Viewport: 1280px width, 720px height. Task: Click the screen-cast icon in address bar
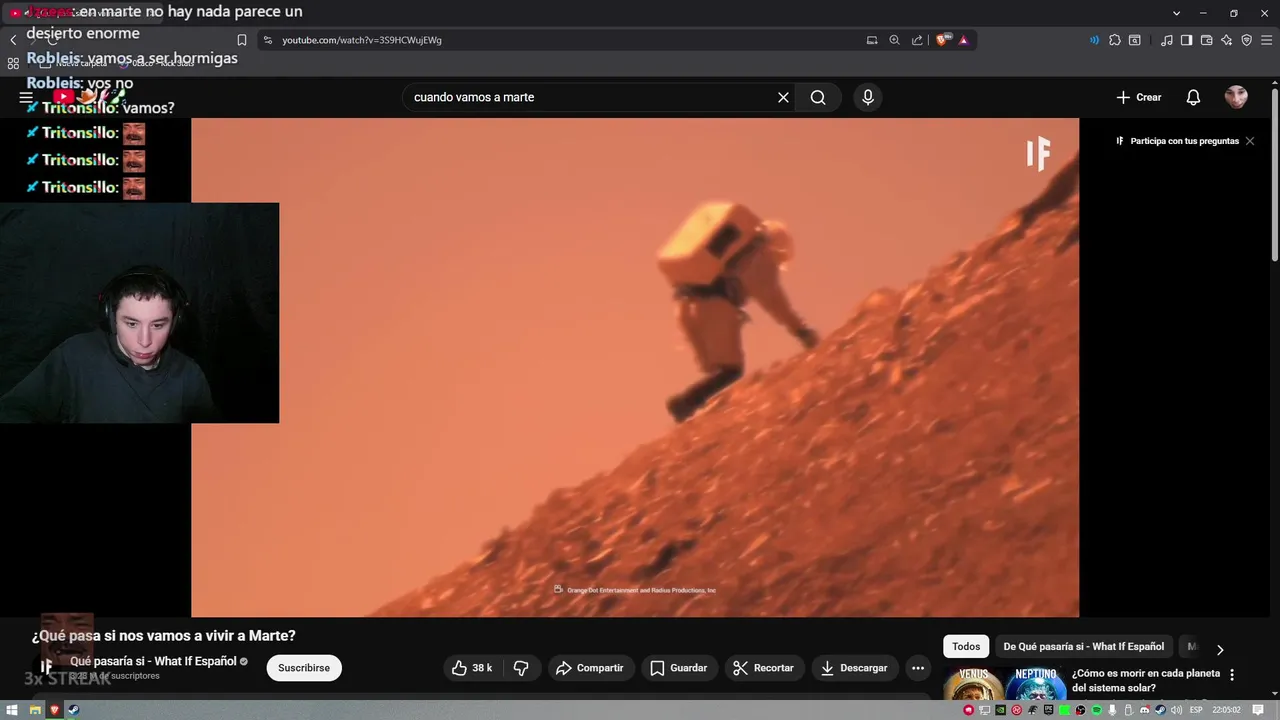click(x=872, y=40)
